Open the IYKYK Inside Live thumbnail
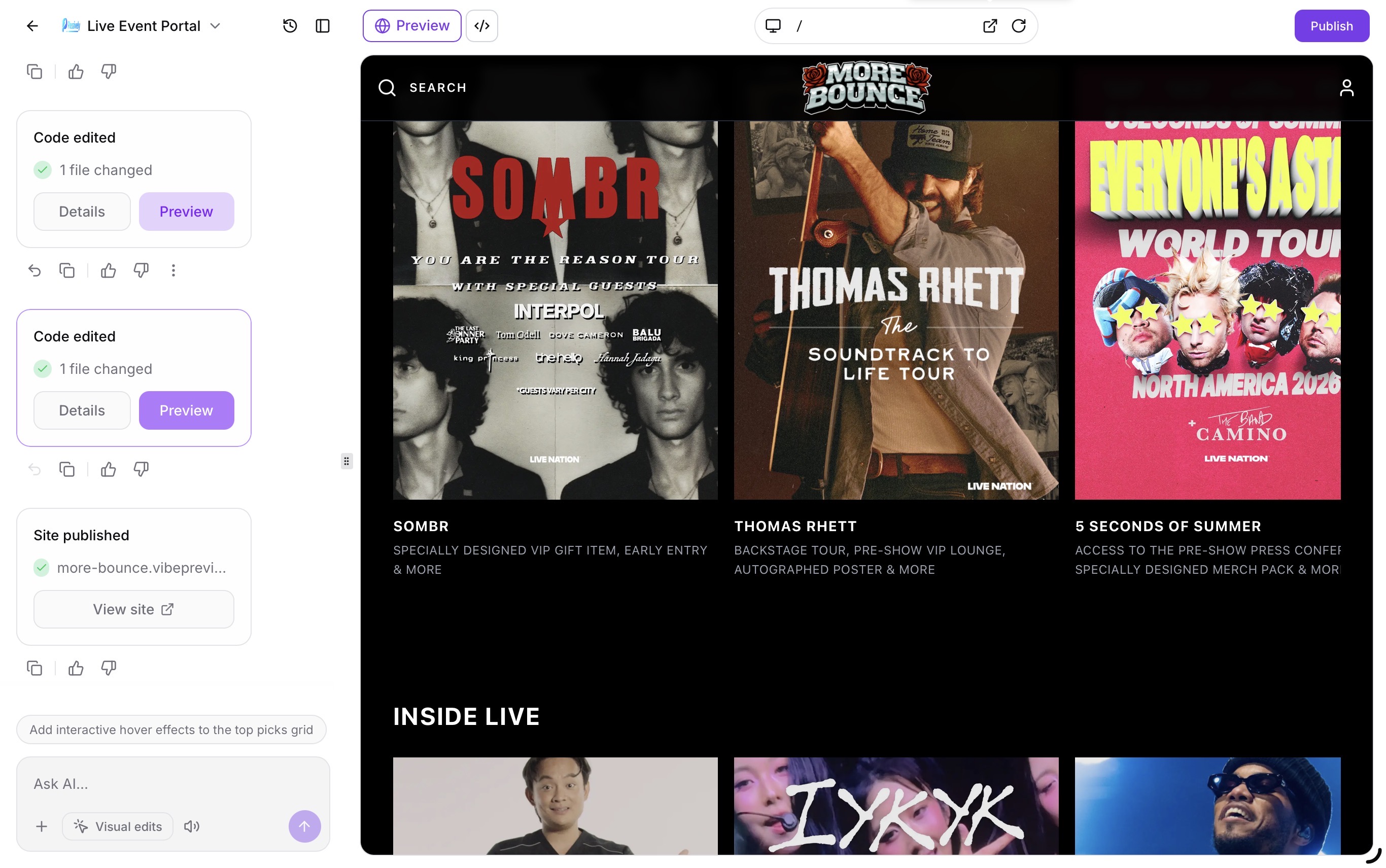This screenshot has width=1386, height=868. 896,806
